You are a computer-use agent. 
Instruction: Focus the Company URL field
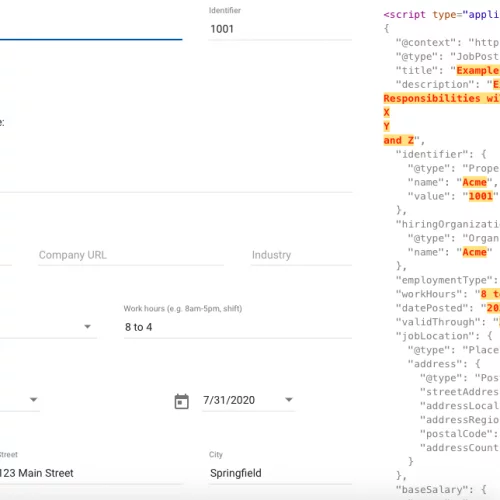(131, 255)
